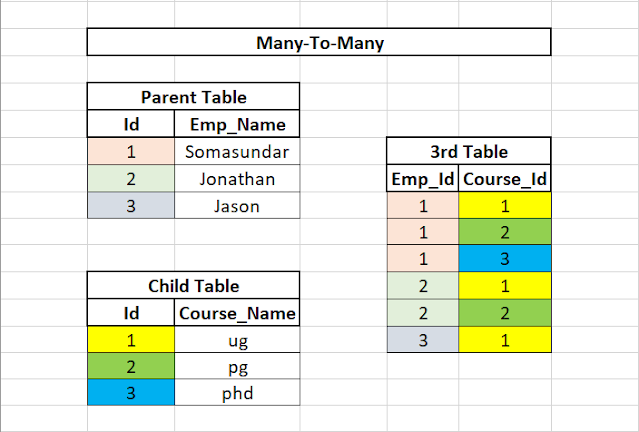
Task: Select the pg course cell
Action: (237, 366)
